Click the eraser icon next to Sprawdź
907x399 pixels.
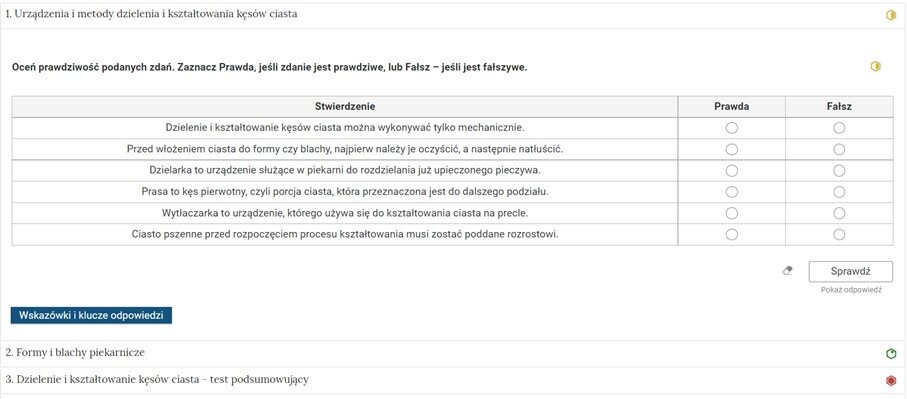click(x=787, y=270)
